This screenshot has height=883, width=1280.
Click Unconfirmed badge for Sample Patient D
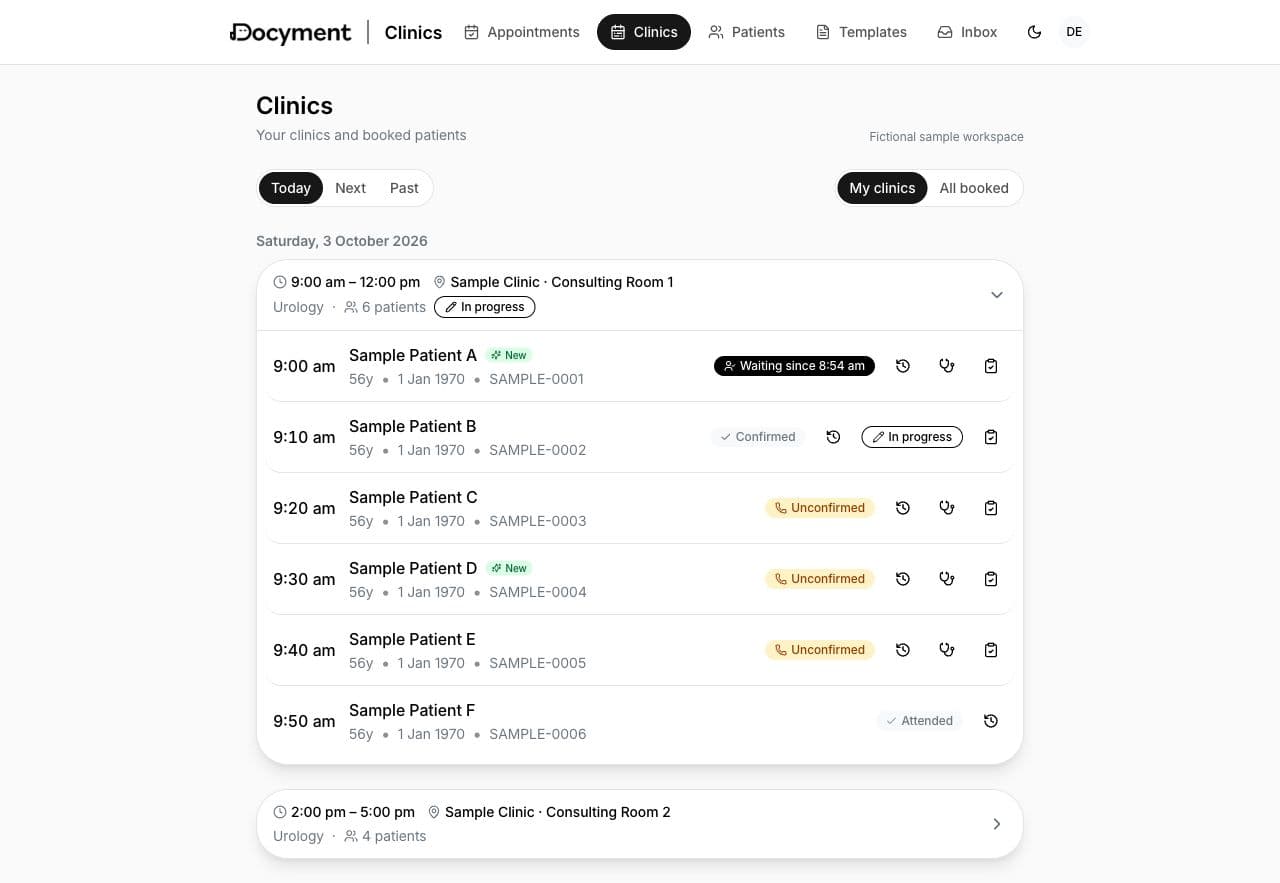[x=820, y=579]
